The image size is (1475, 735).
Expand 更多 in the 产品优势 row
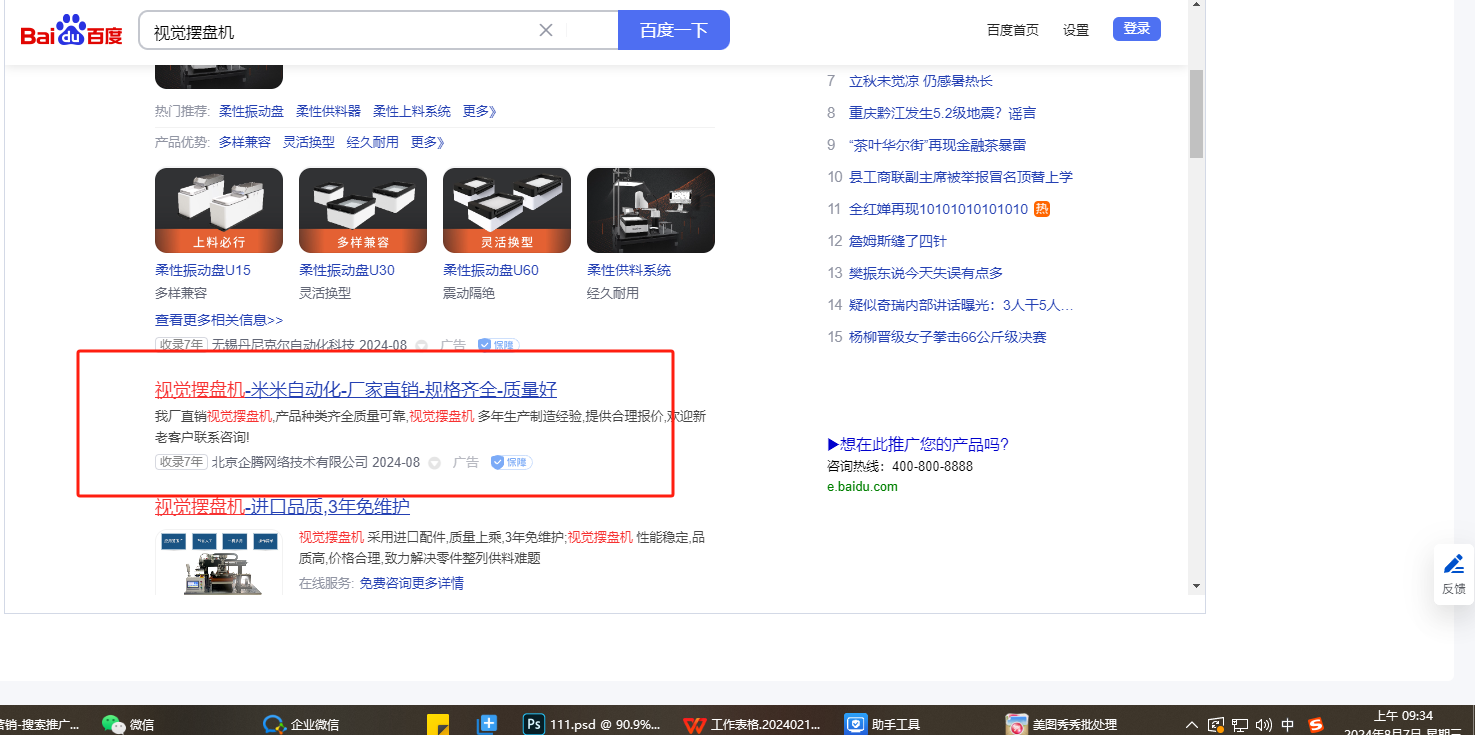[427, 142]
